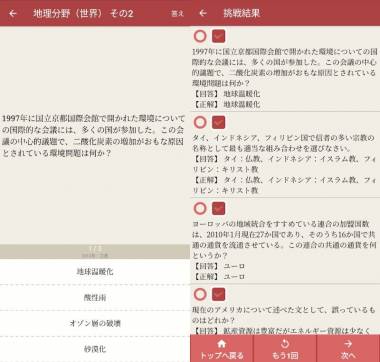This screenshot has width=380, height=362.
Task: Toggle checkbox for the ヨーロッパ common currency question
Action: tap(219, 208)
